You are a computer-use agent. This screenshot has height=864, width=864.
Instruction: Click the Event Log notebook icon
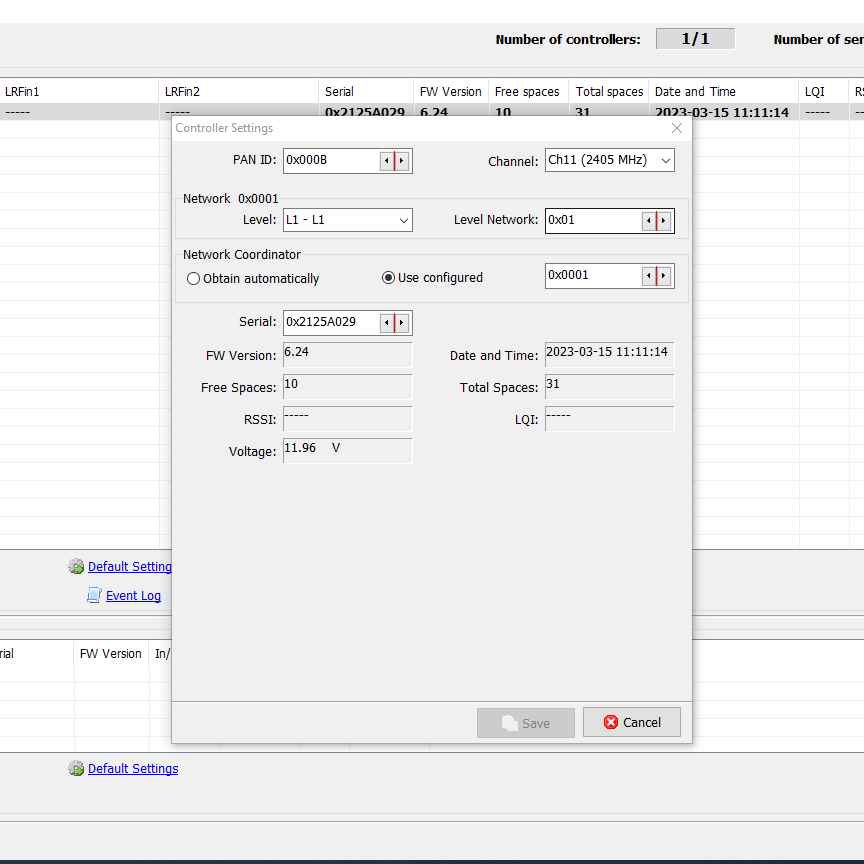click(94, 596)
